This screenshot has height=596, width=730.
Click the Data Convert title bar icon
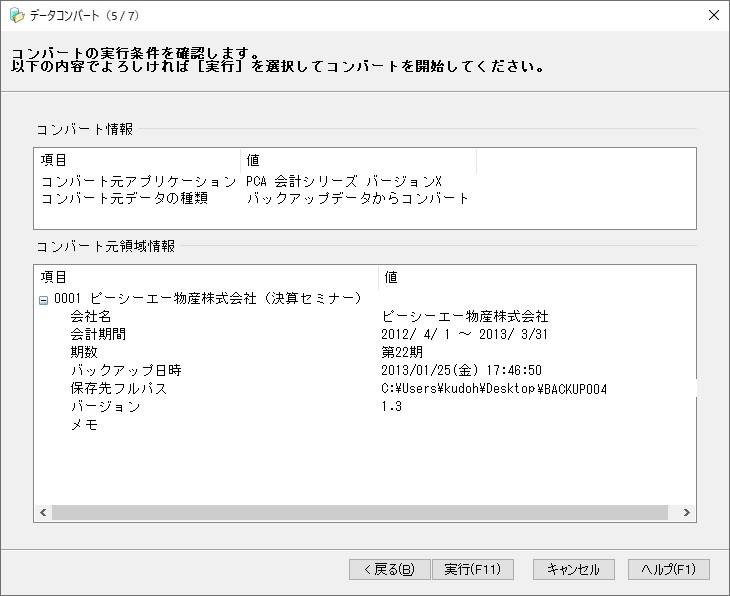pos(16,15)
